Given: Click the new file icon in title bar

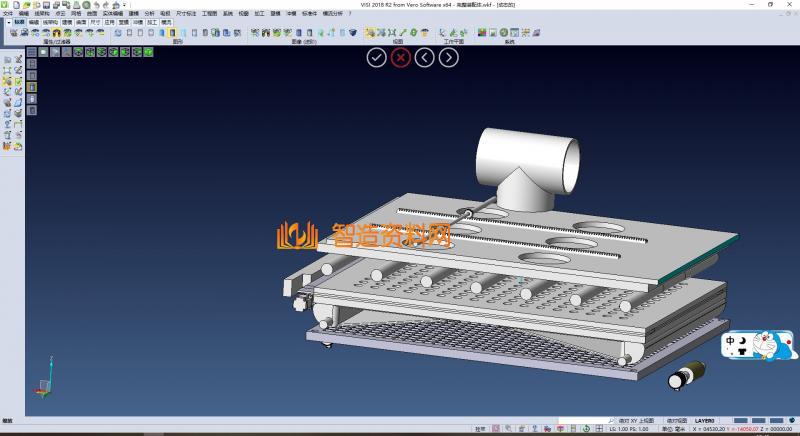Looking at the screenshot, I should point(17,4).
